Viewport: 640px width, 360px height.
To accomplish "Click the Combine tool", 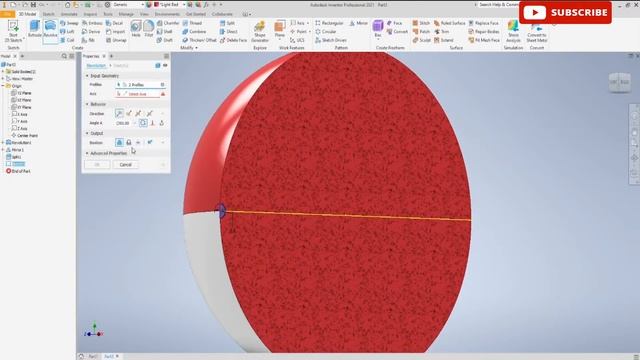I will 194,31.
